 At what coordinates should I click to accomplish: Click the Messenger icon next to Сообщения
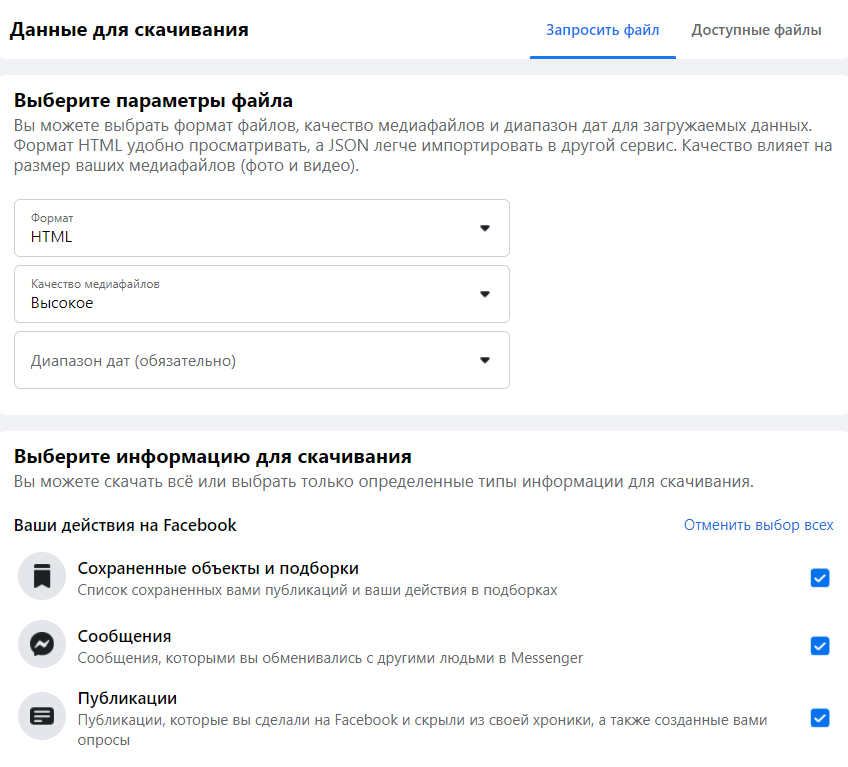pyautogui.click(x=42, y=646)
